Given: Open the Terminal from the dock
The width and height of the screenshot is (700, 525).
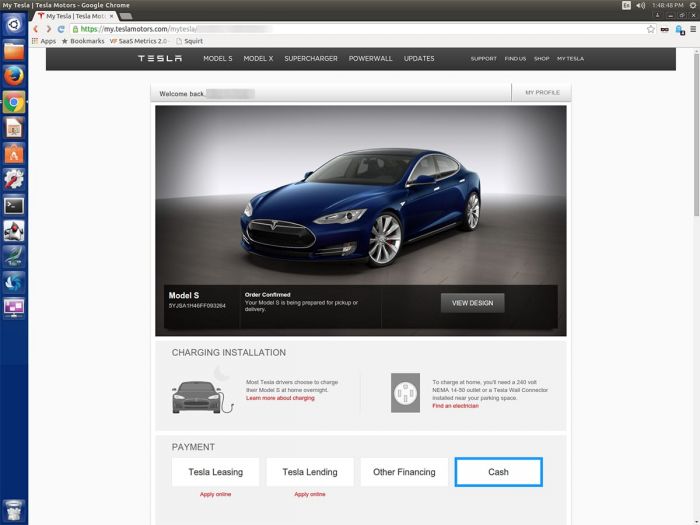Looking at the screenshot, I should (14, 205).
